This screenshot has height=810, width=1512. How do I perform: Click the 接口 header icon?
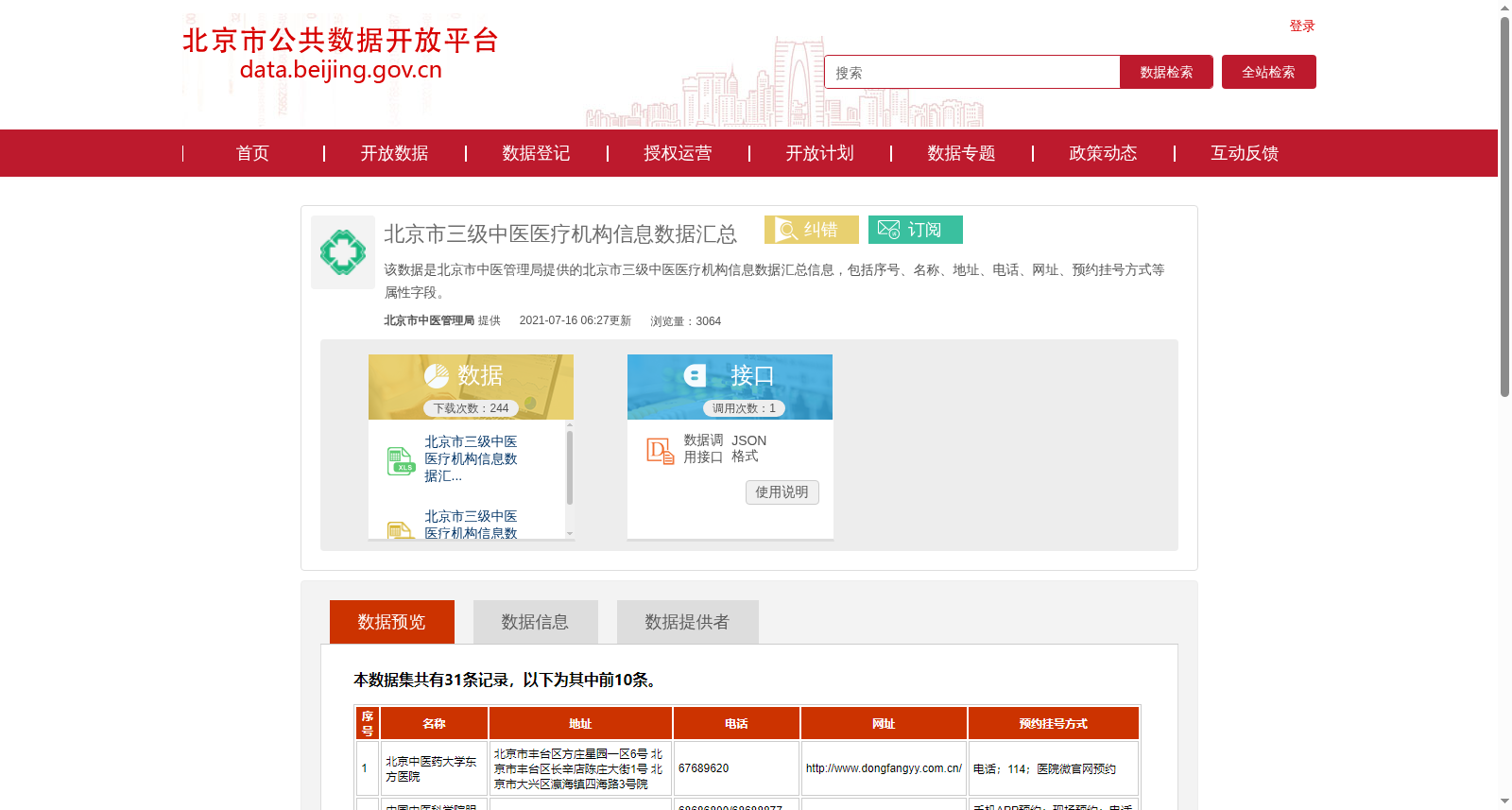[696, 375]
